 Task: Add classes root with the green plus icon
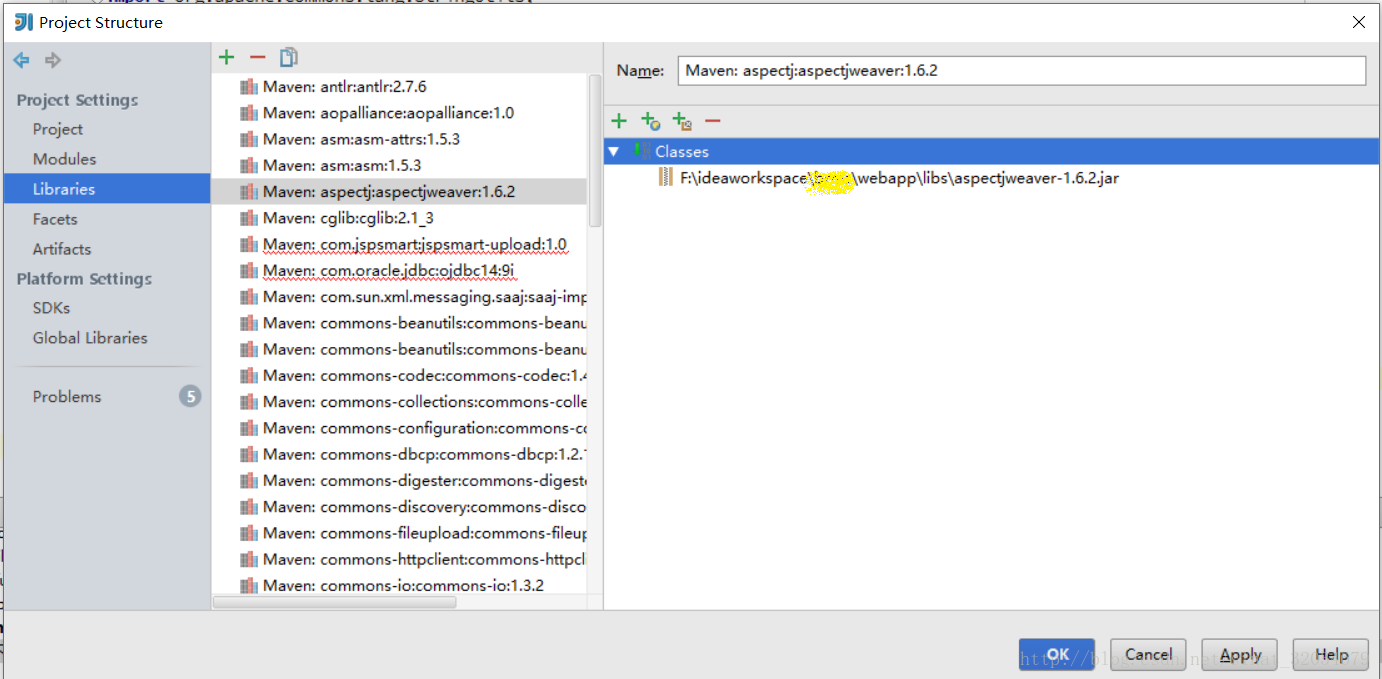(x=619, y=121)
